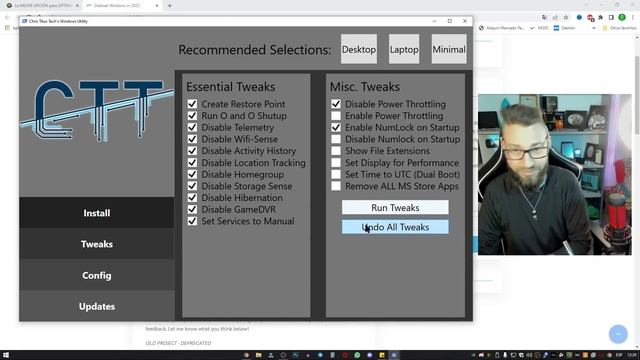This screenshot has height=360, width=640.
Task: Uncheck Disable GameDVR option
Action: pos(192,209)
